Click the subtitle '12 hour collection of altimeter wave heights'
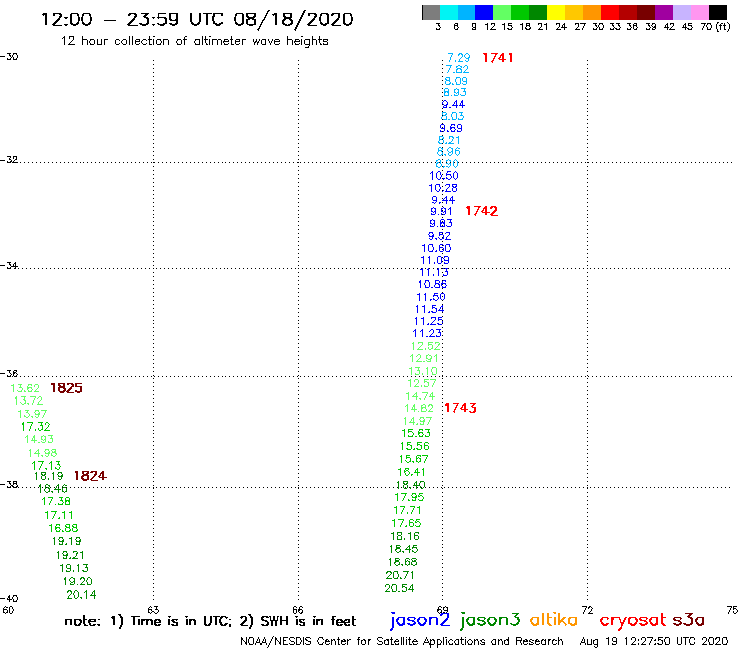 (x=194, y=42)
